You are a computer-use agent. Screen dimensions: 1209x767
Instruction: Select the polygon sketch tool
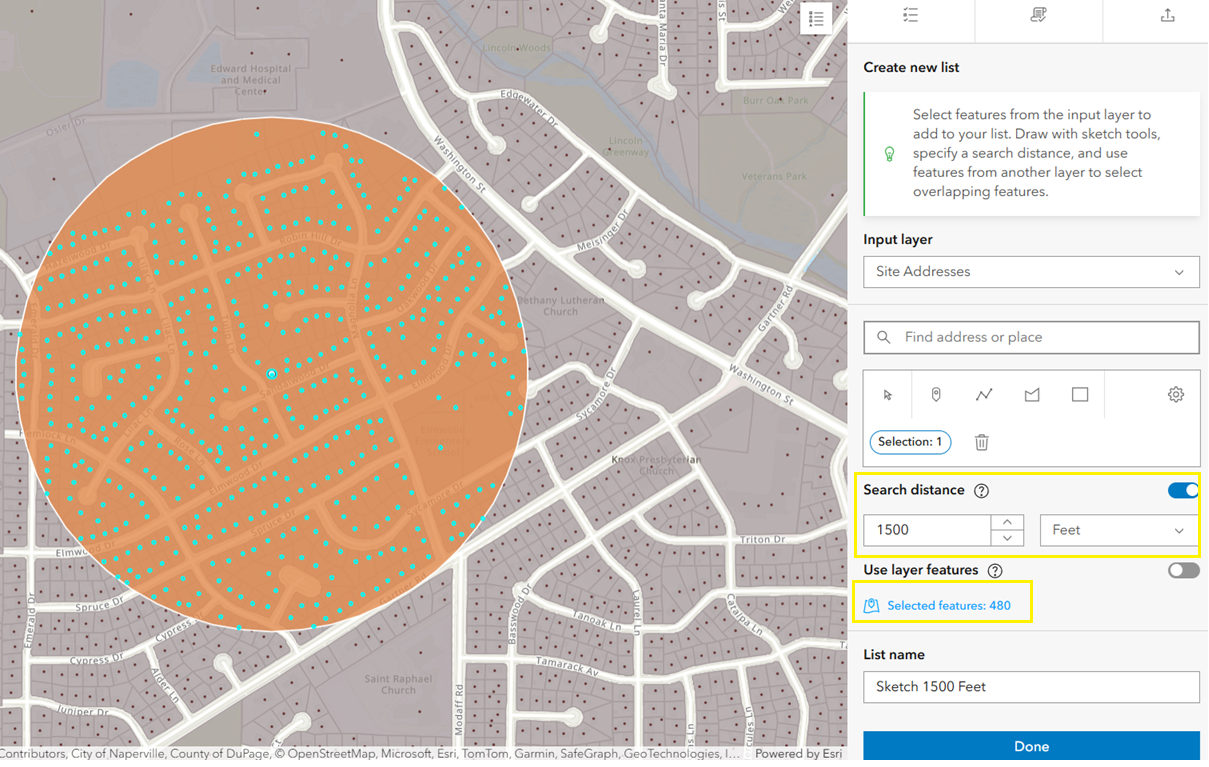pyautogui.click(x=1032, y=395)
